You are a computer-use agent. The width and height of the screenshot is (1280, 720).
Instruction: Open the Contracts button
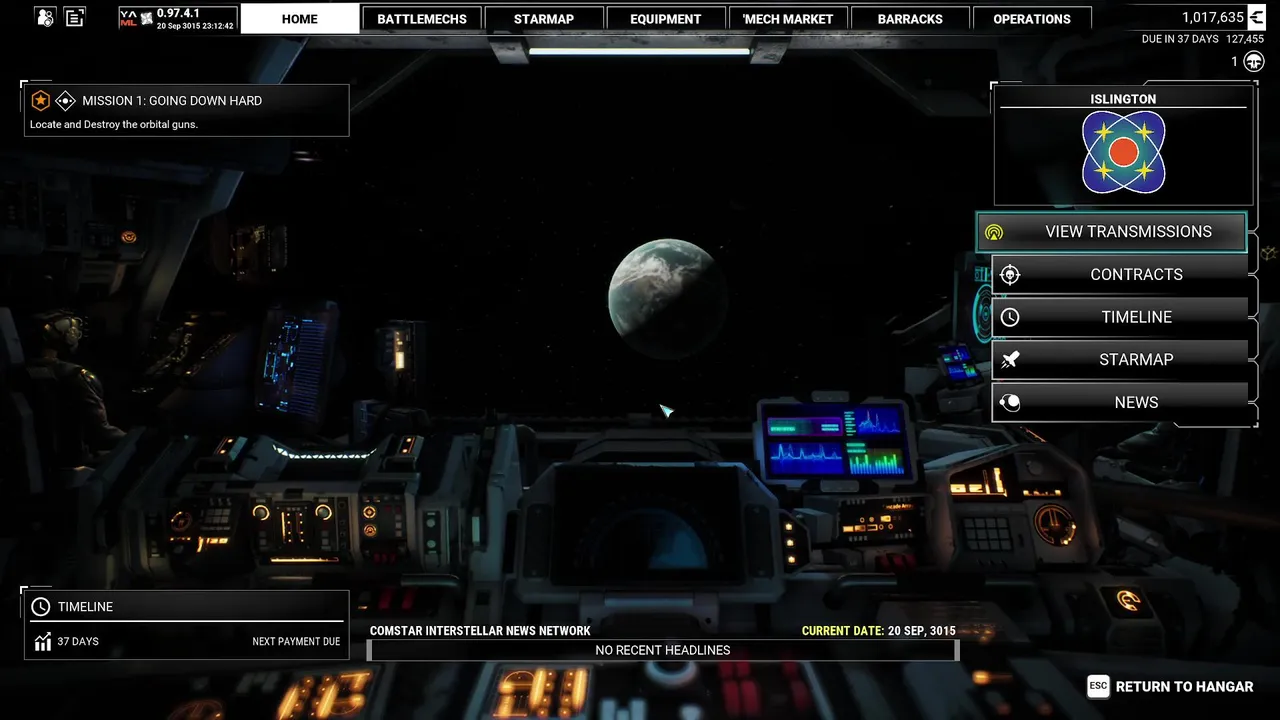[1120, 274]
